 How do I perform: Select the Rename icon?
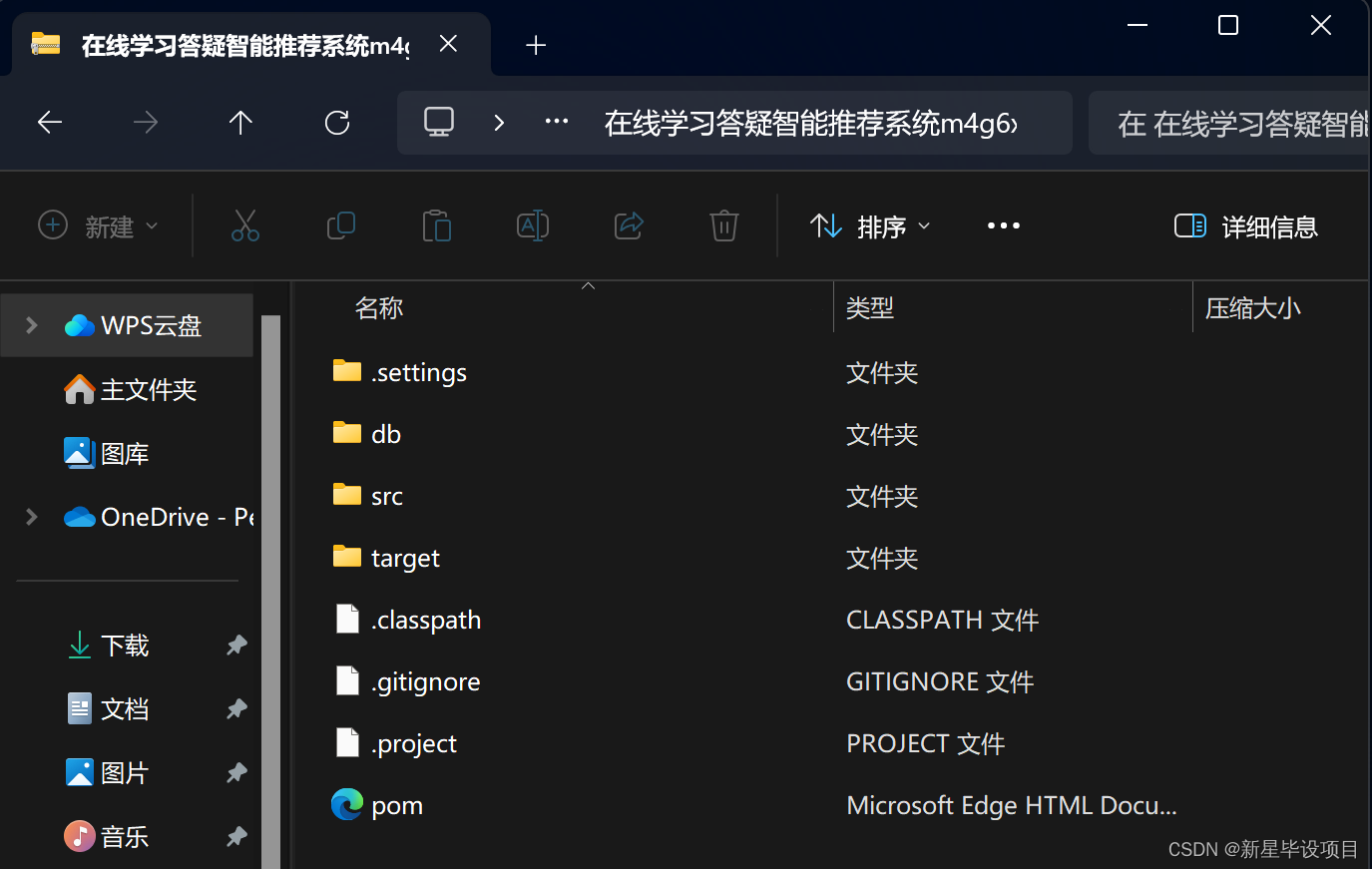[533, 225]
